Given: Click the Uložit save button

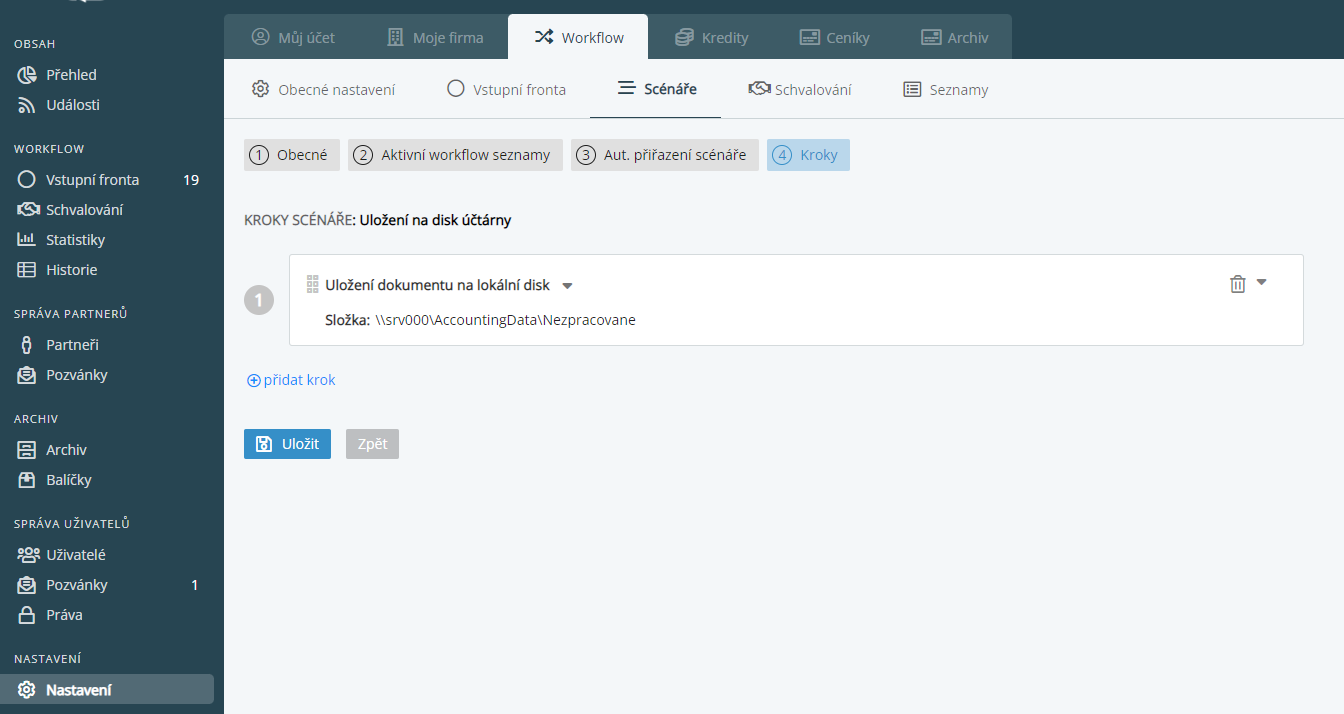Looking at the screenshot, I should [287, 444].
